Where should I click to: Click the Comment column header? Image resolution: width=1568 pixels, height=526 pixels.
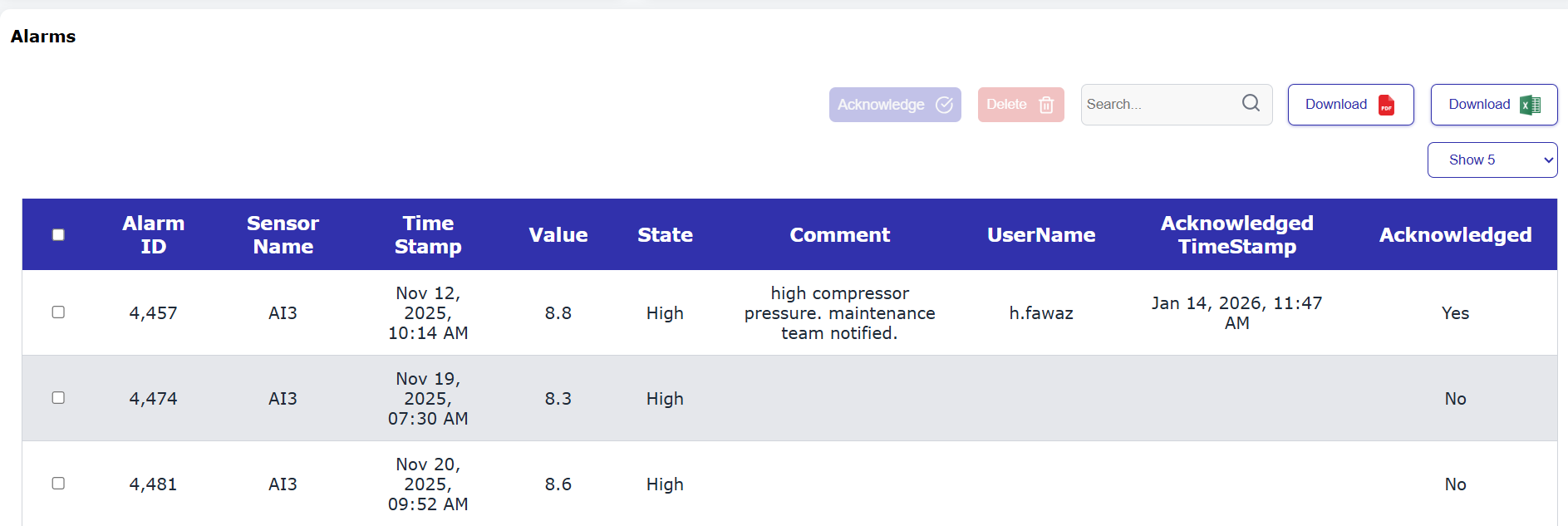pyautogui.click(x=839, y=235)
